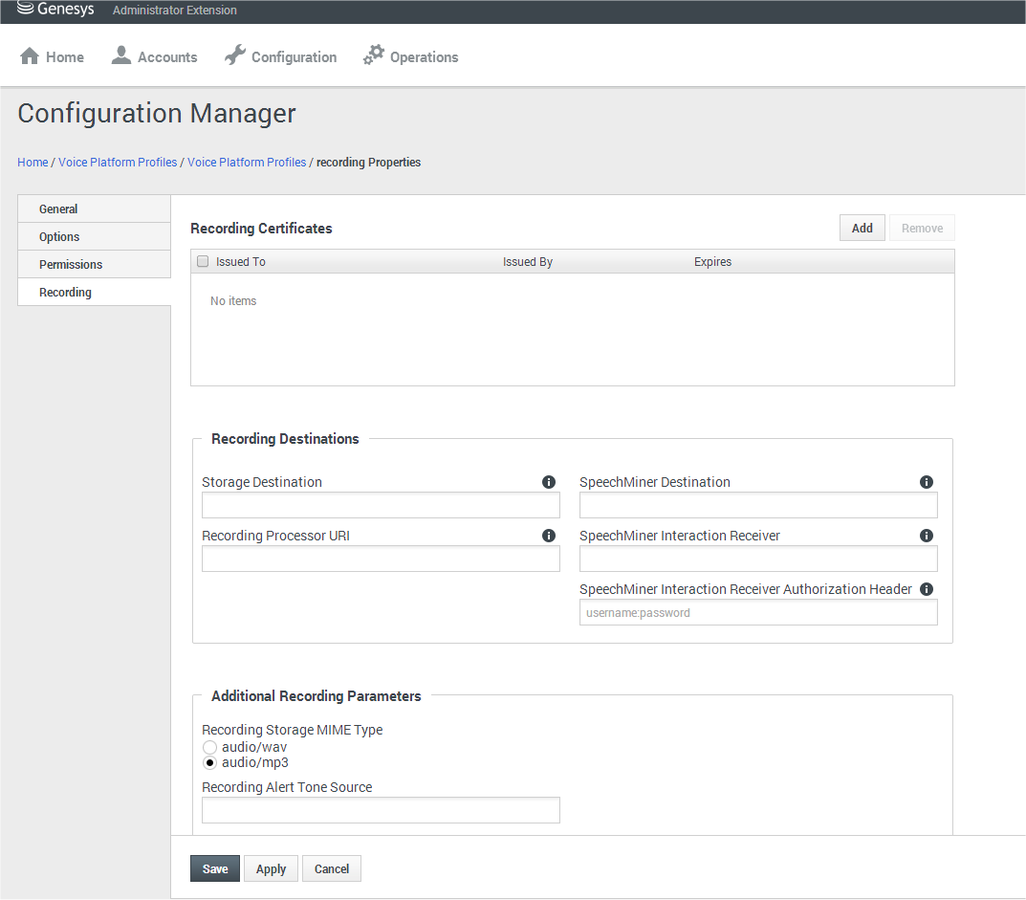1026x900 pixels.
Task: Show info for Recording Processor URI
Action: (x=548, y=535)
